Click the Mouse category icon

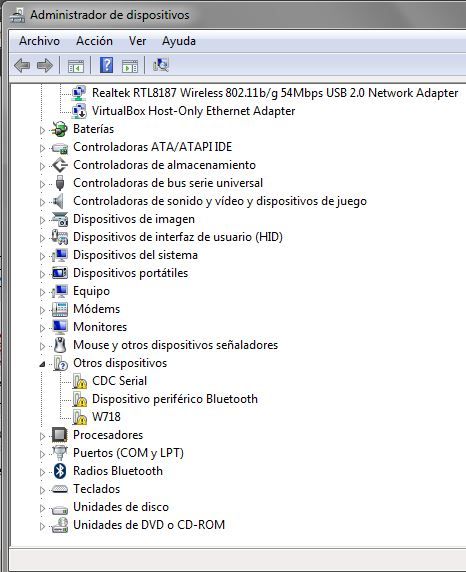pyautogui.click(x=60, y=345)
